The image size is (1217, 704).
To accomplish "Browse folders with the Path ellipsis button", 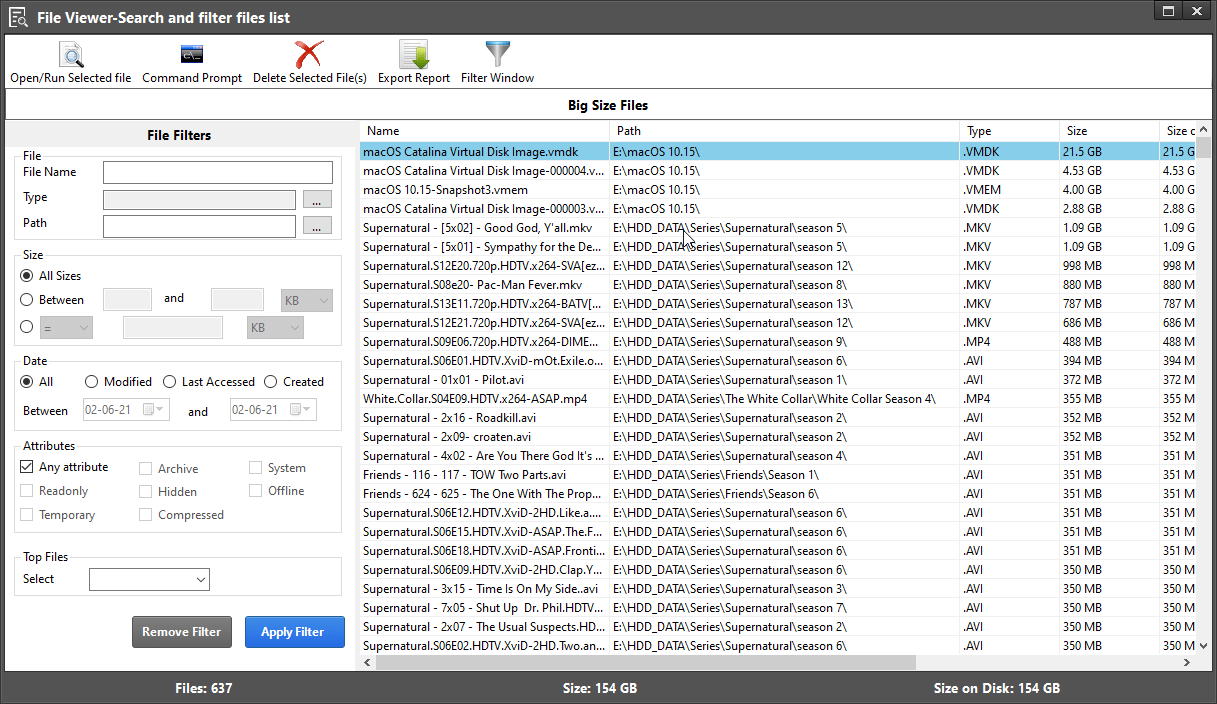I will coord(317,226).
